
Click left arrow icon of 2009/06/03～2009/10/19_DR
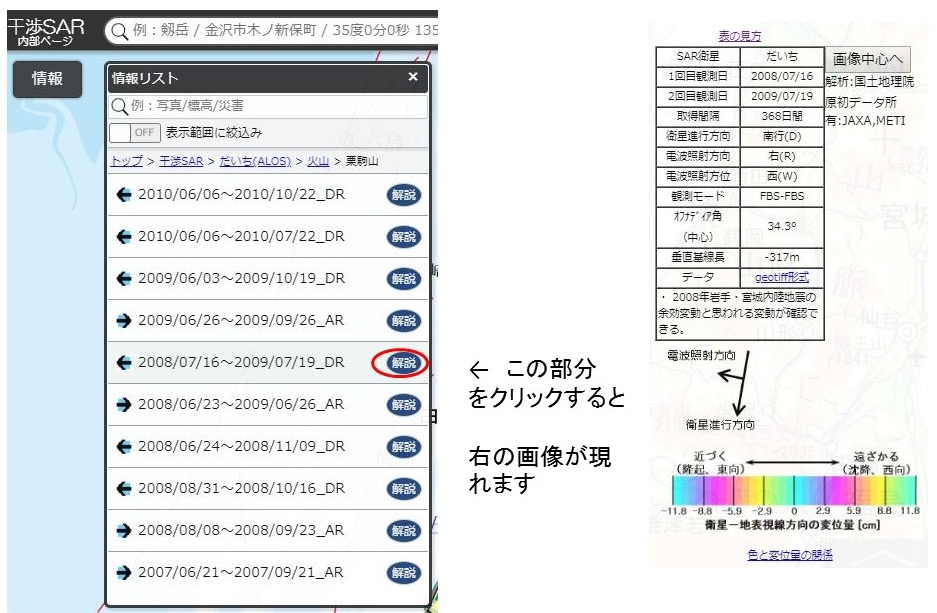coord(124,278)
